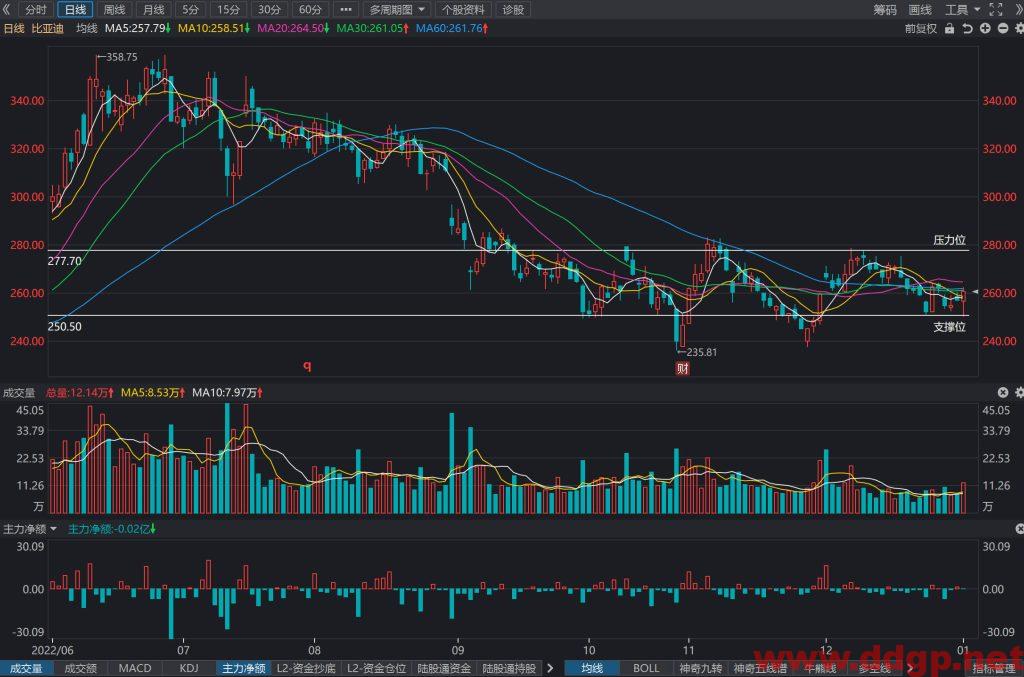Viewport: 1024px width, 677px height.
Task: Expand the 工具 tools dropdown
Action: [x=963, y=9]
